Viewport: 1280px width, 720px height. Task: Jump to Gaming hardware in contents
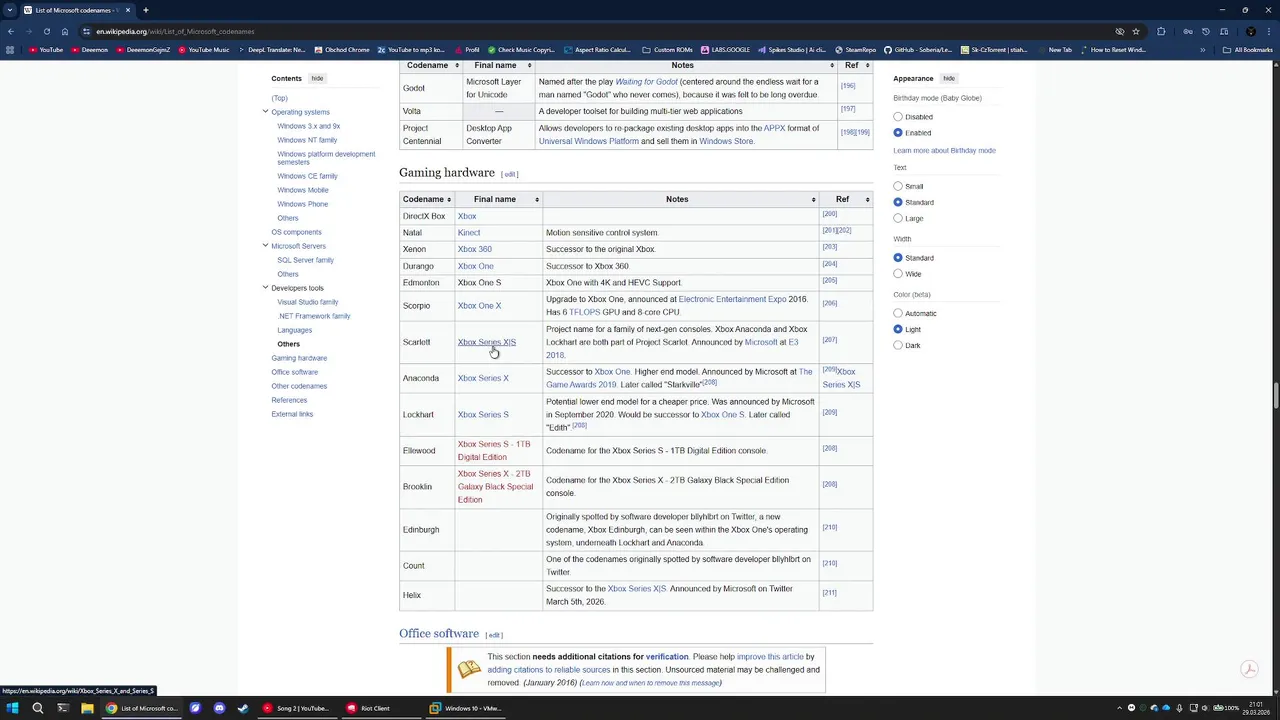click(299, 358)
